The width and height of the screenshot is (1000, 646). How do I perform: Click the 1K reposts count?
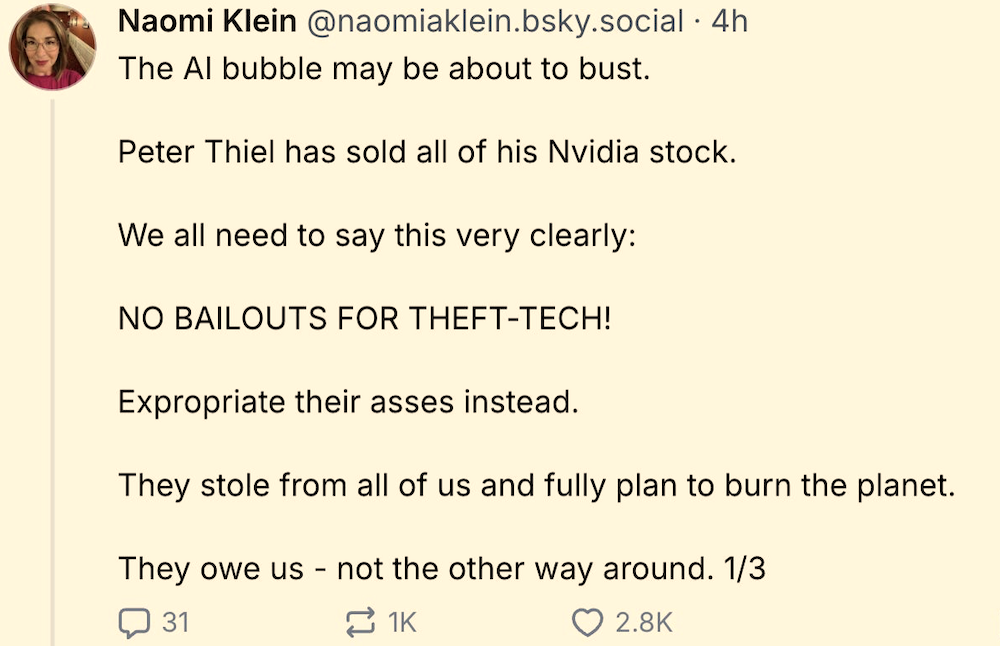401,623
